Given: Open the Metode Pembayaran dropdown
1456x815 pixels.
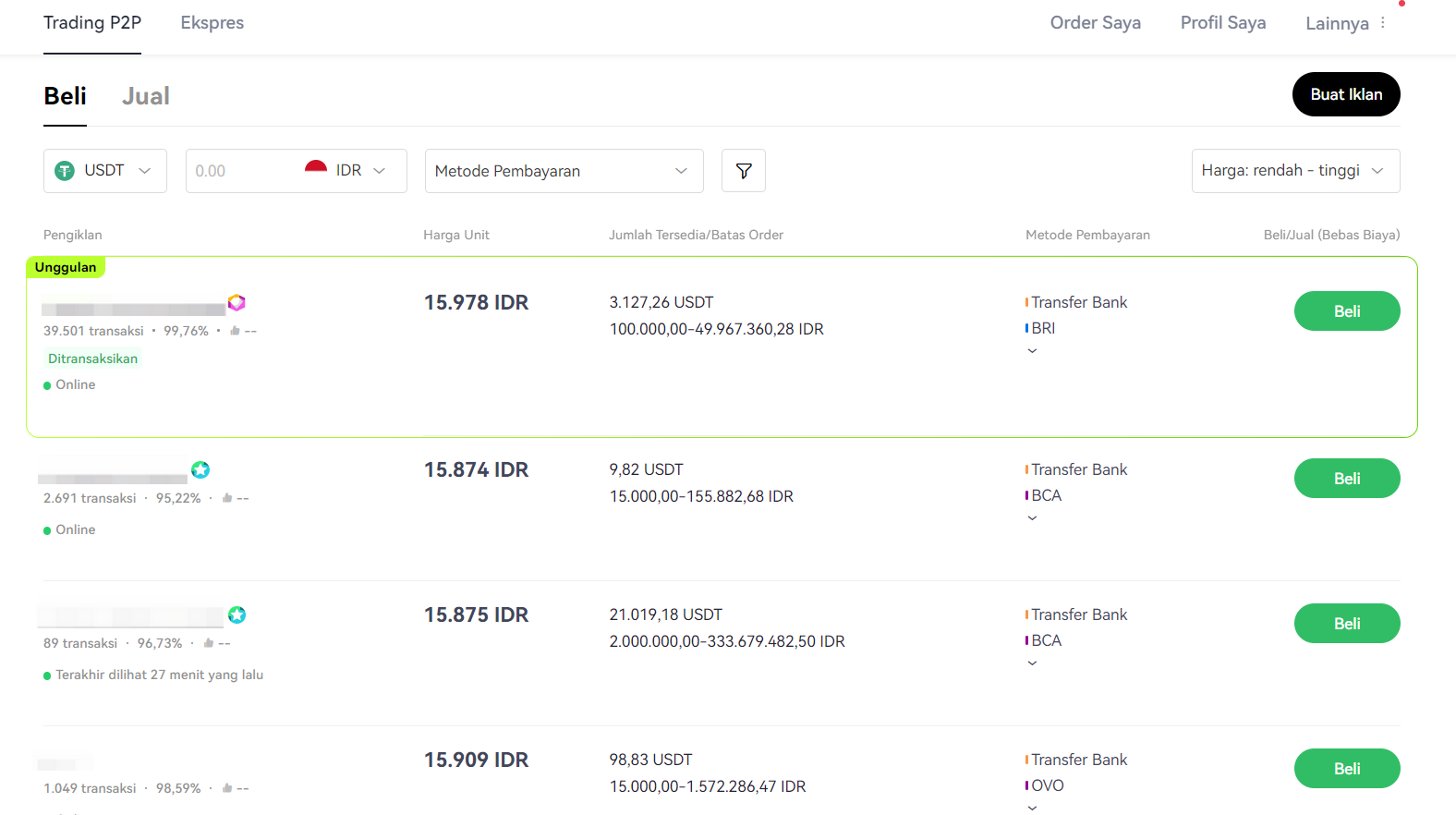Looking at the screenshot, I should (x=564, y=171).
